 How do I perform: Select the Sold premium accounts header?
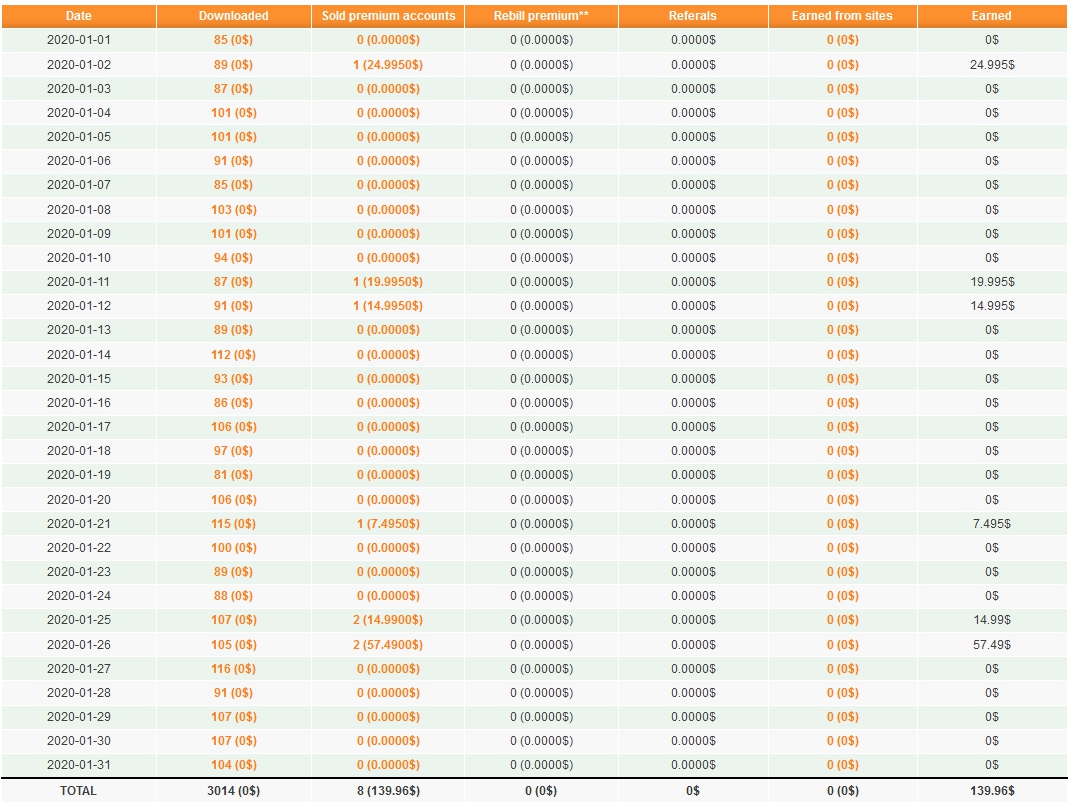(x=388, y=16)
